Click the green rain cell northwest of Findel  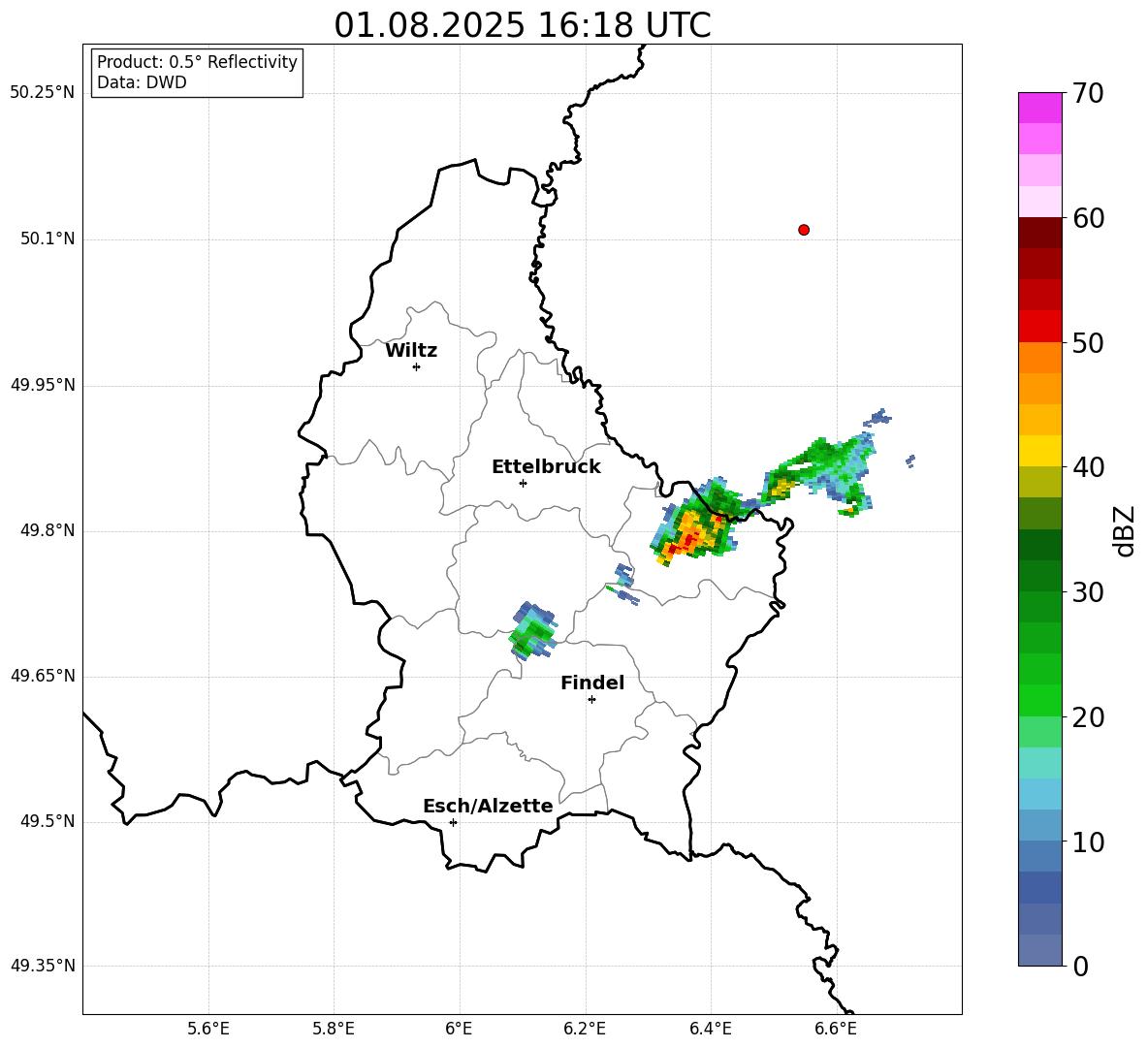[x=533, y=631]
